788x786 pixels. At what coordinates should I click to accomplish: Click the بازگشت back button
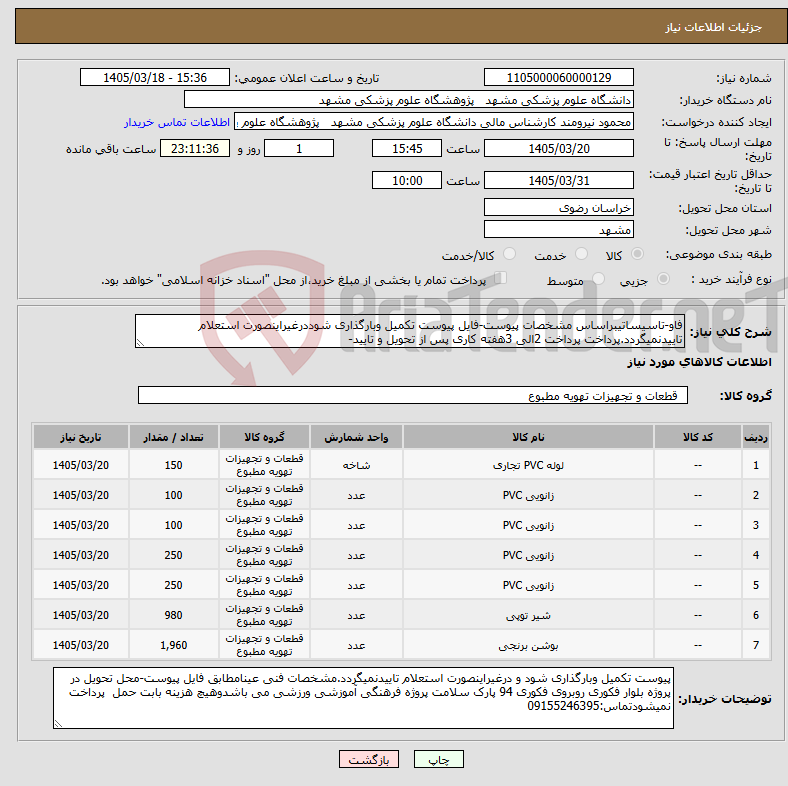(x=369, y=759)
